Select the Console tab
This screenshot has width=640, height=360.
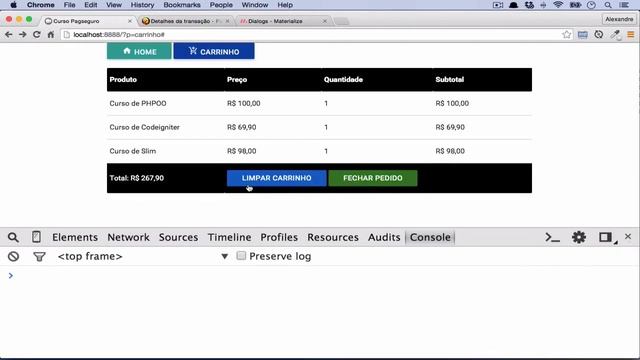(x=430, y=237)
